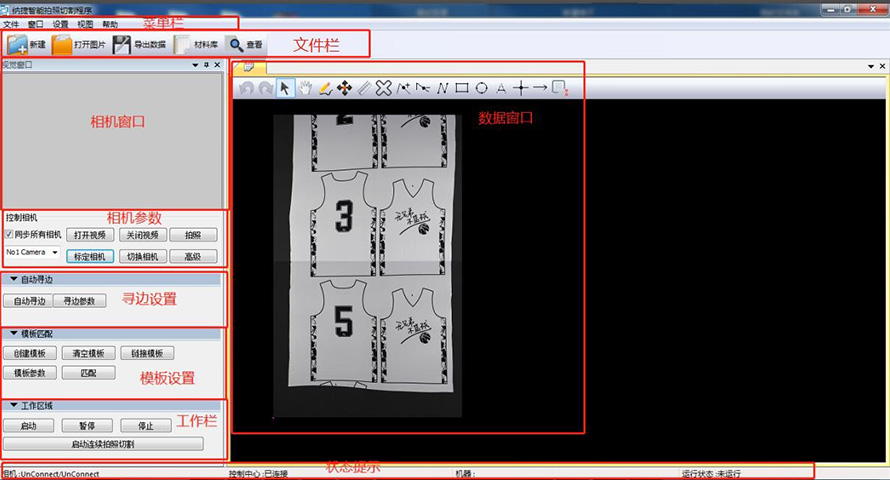Select the four-way move arrows tool
This screenshot has width=890, height=480.
click(x=344, y=88)
